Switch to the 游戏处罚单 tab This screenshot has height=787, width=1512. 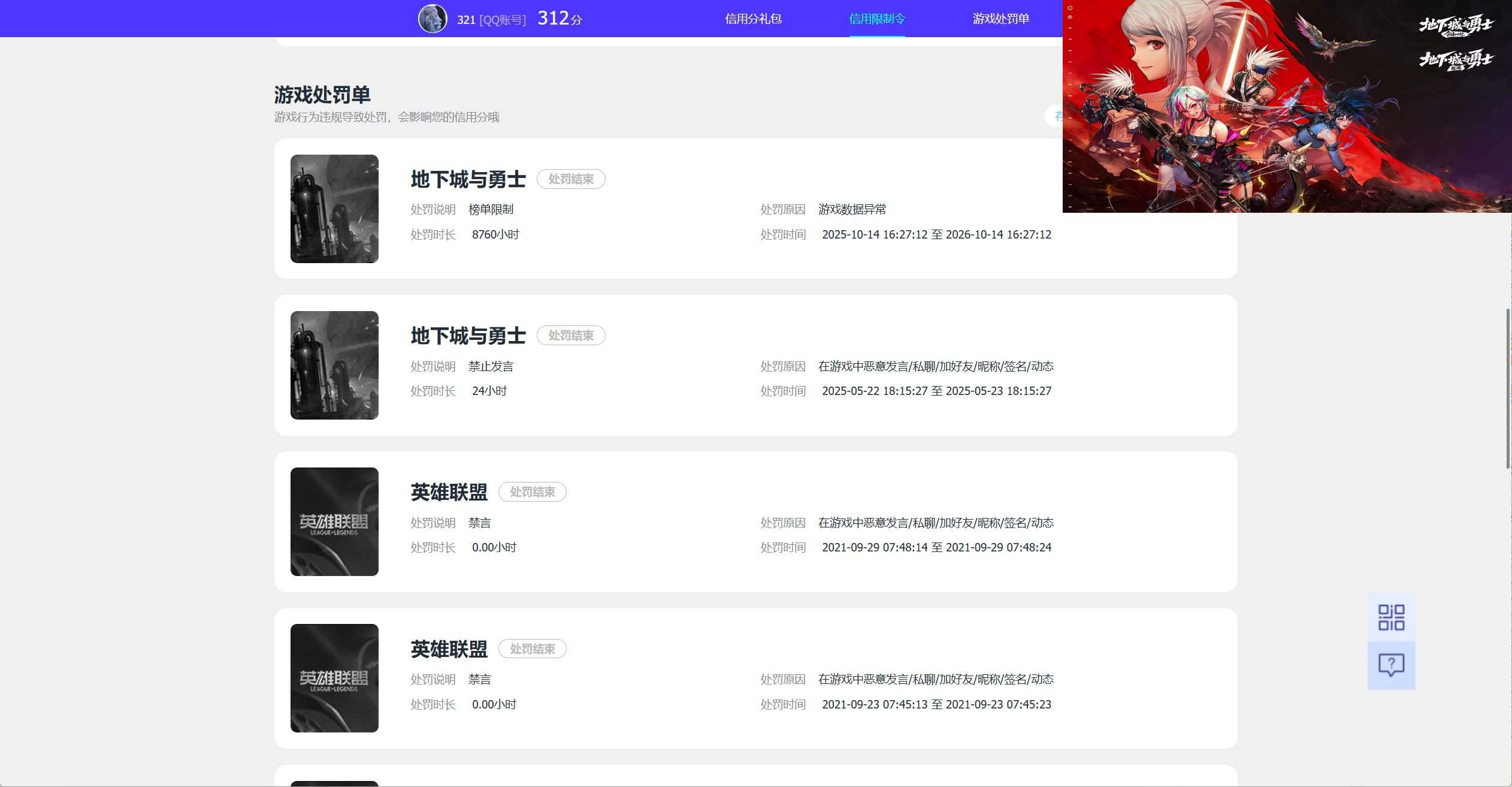coord(1000,19)
